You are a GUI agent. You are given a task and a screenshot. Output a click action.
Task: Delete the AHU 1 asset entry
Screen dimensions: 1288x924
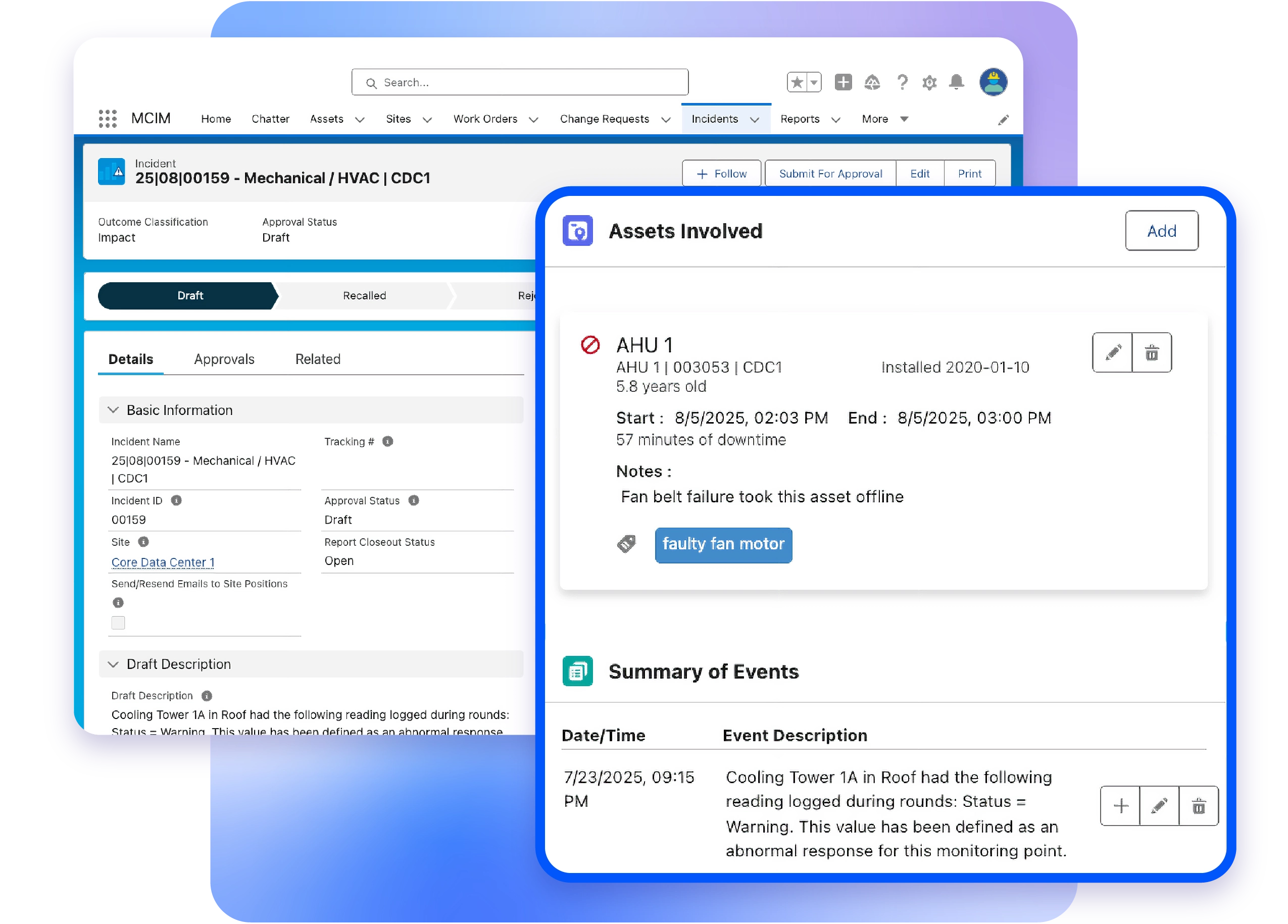1151,352
